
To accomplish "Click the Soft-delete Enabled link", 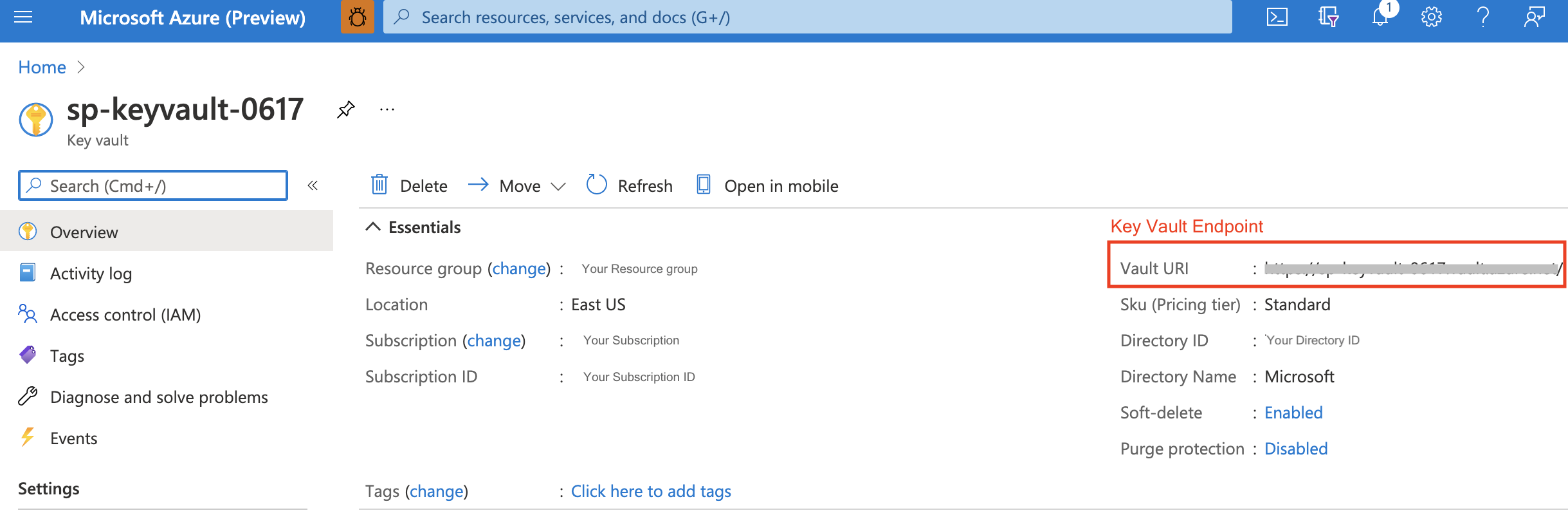I will click(1293, 413).
